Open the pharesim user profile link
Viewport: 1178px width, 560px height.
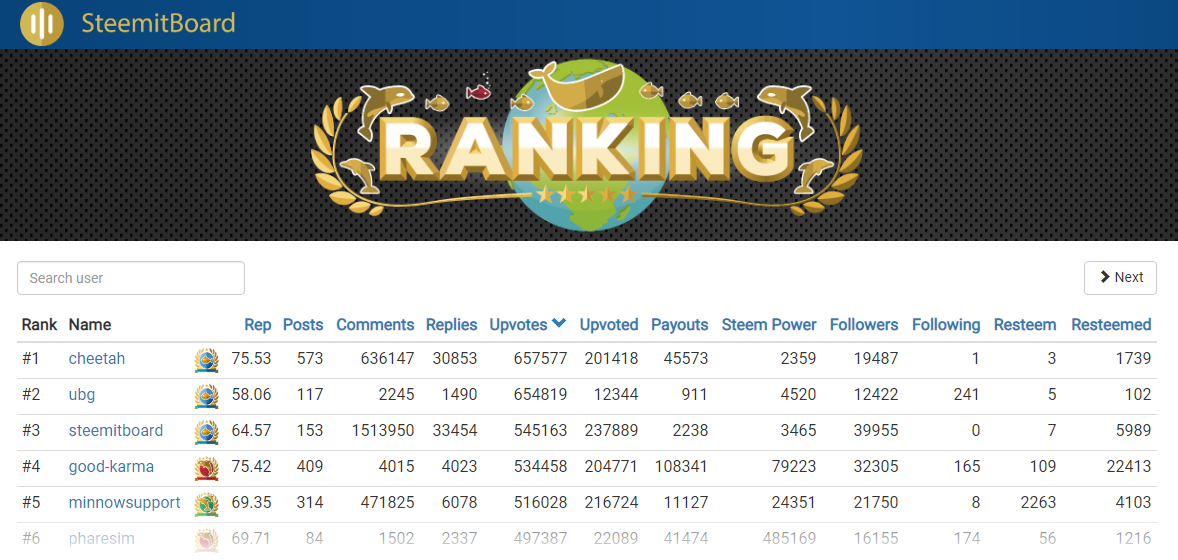pyautogui.click(x=101, y=538)
